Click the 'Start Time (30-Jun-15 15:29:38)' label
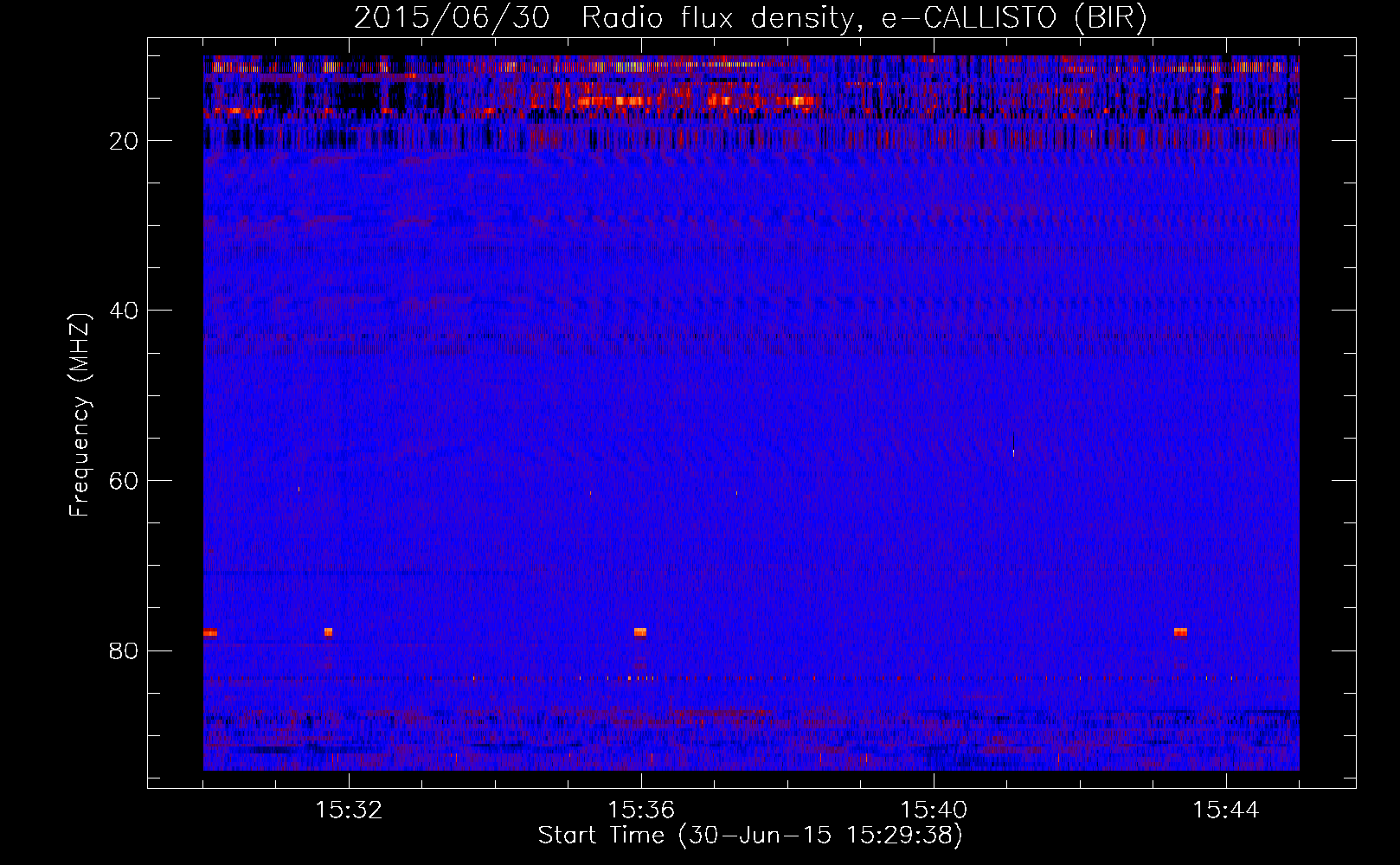The image size is (1400, 865). 750,836
